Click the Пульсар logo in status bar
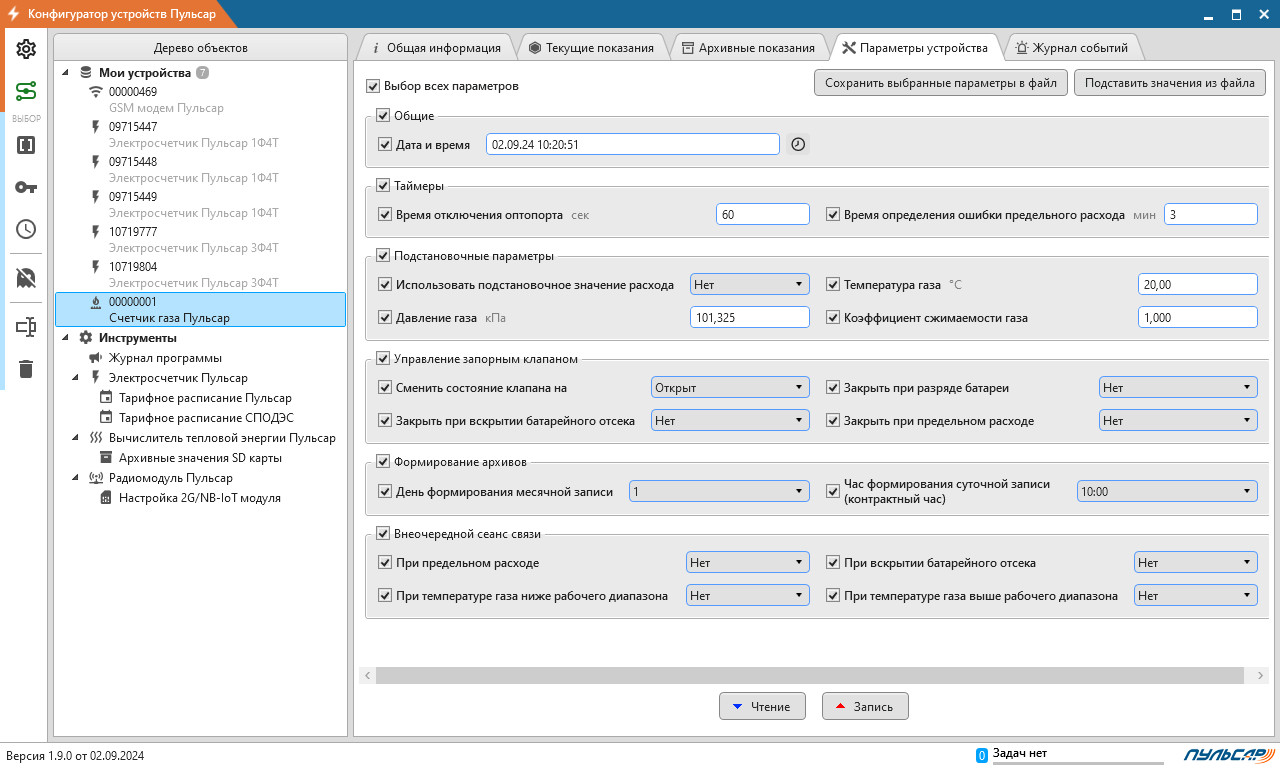The image size is (1280, 768). coord(1229,754)
